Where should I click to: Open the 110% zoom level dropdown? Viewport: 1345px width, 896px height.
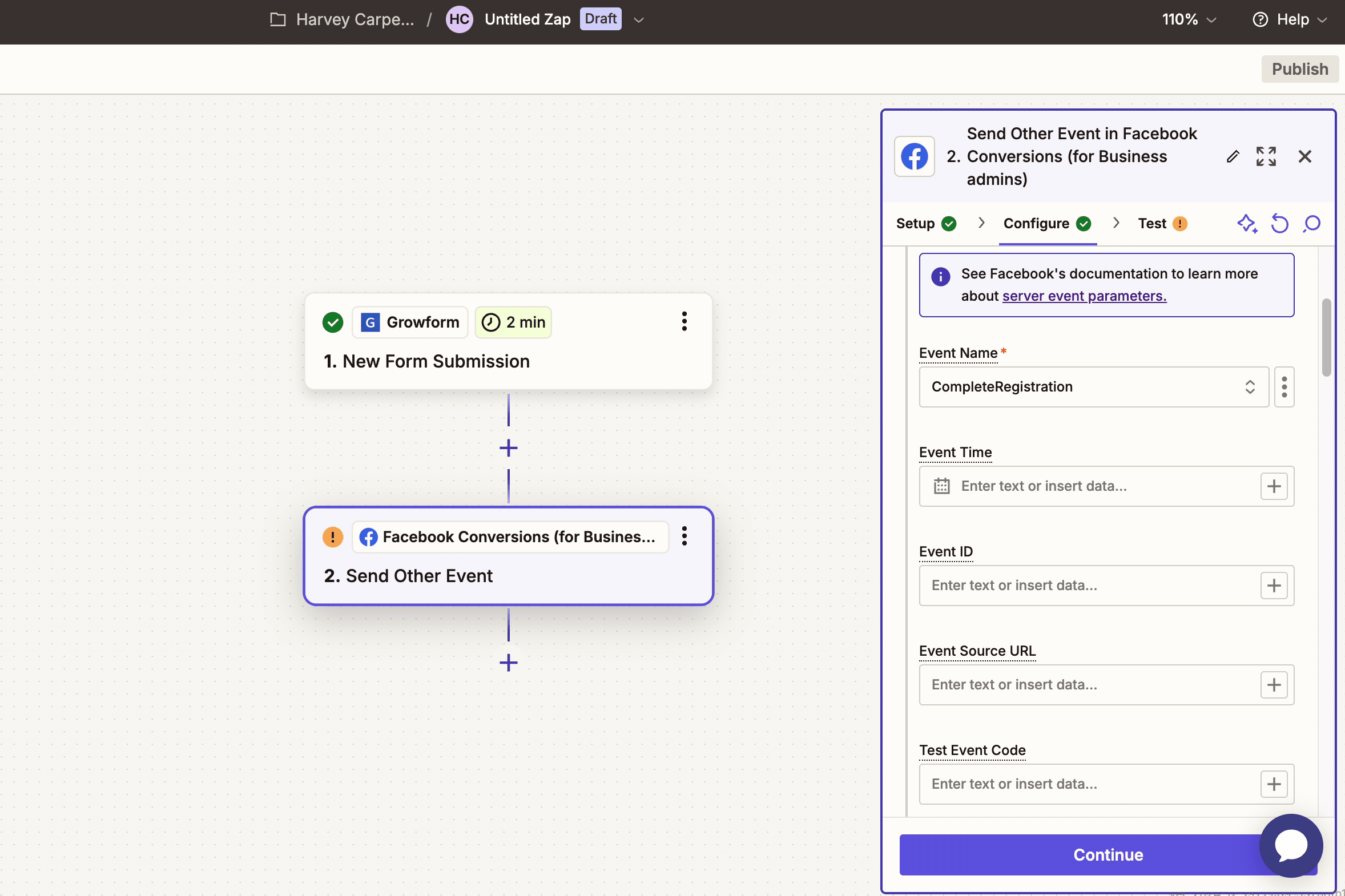tap(1189, 19)
